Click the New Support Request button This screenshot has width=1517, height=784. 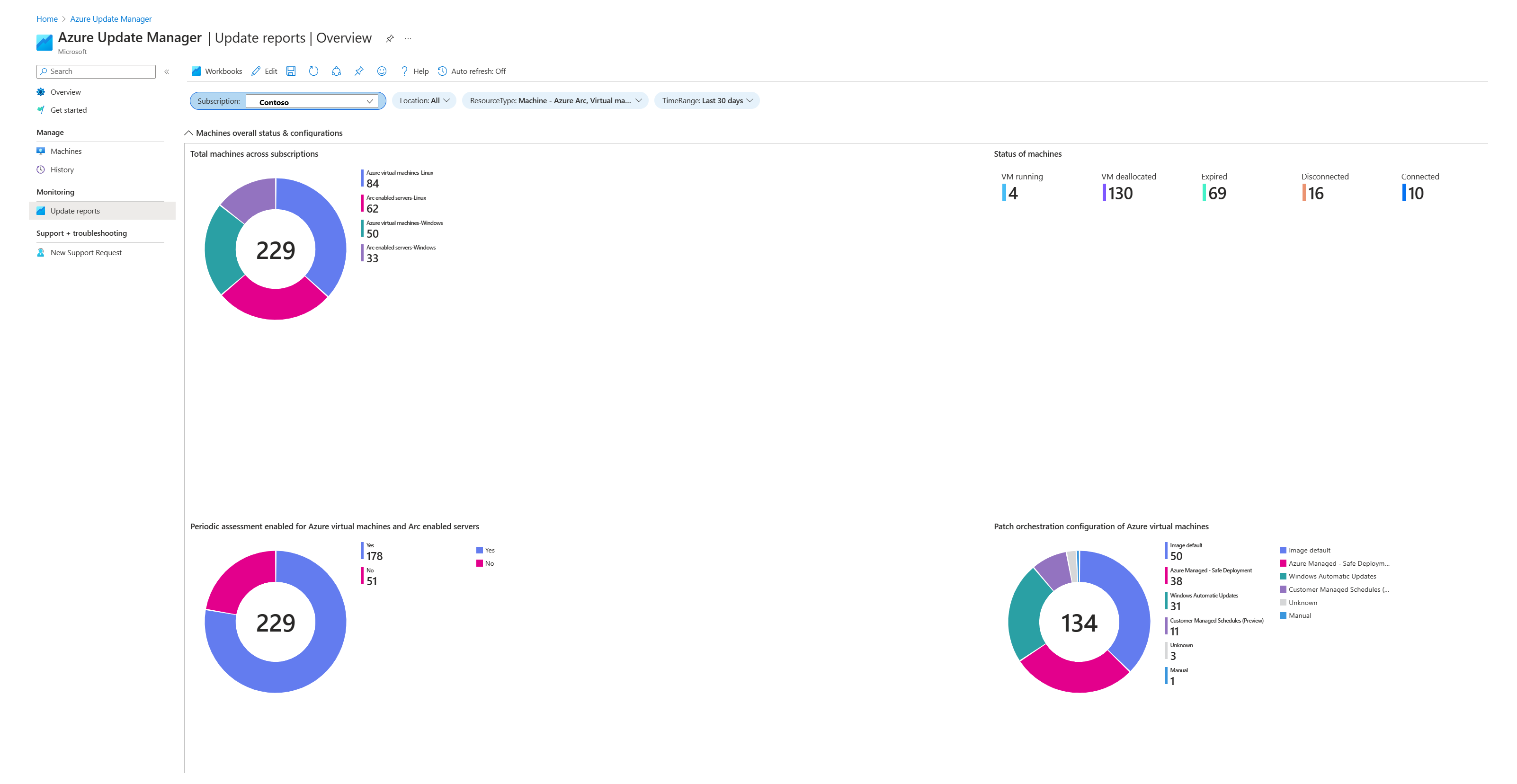(x=85, y=252)
